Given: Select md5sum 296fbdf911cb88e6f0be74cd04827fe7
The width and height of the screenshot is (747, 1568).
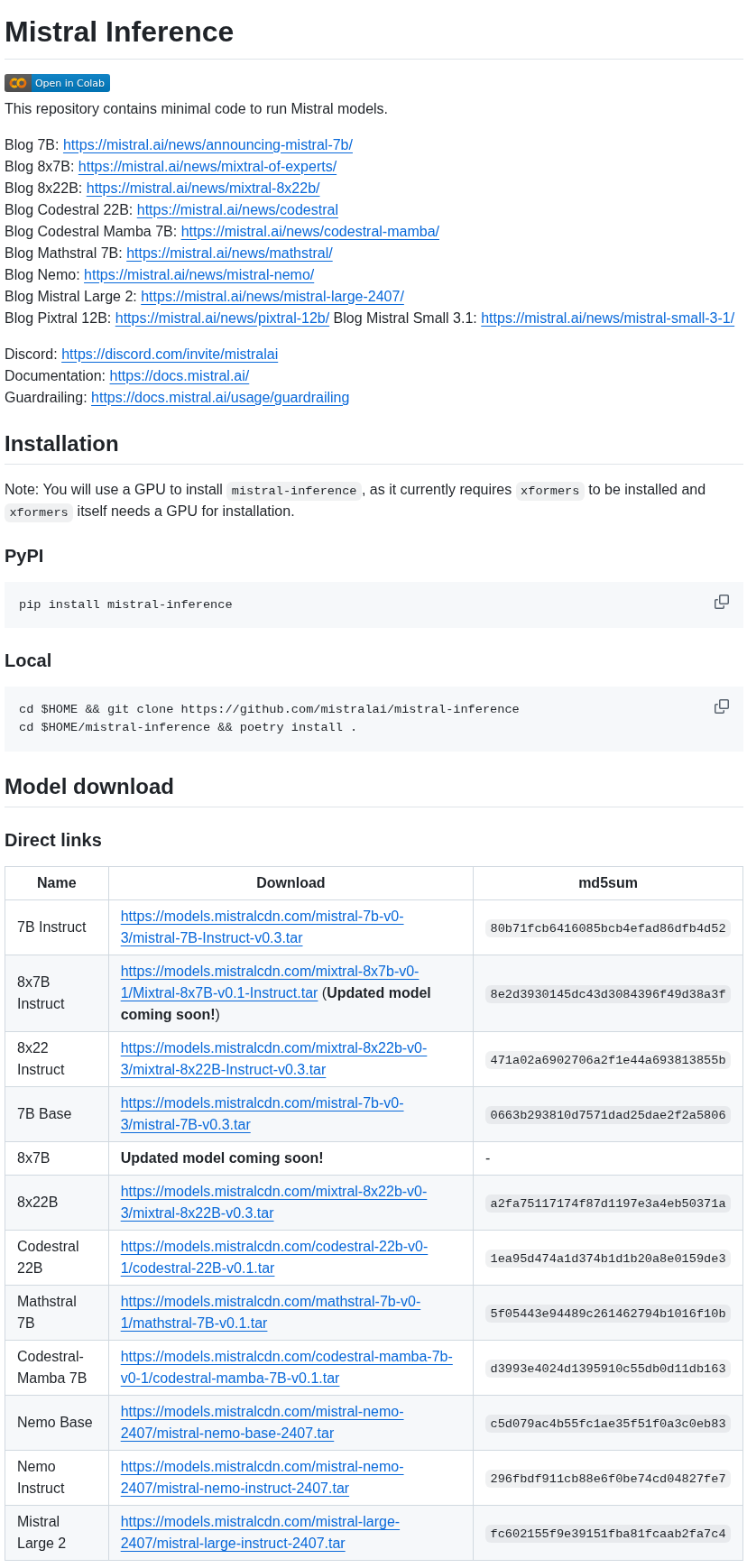Looking at the screenshot, I should pos(608,1479).
